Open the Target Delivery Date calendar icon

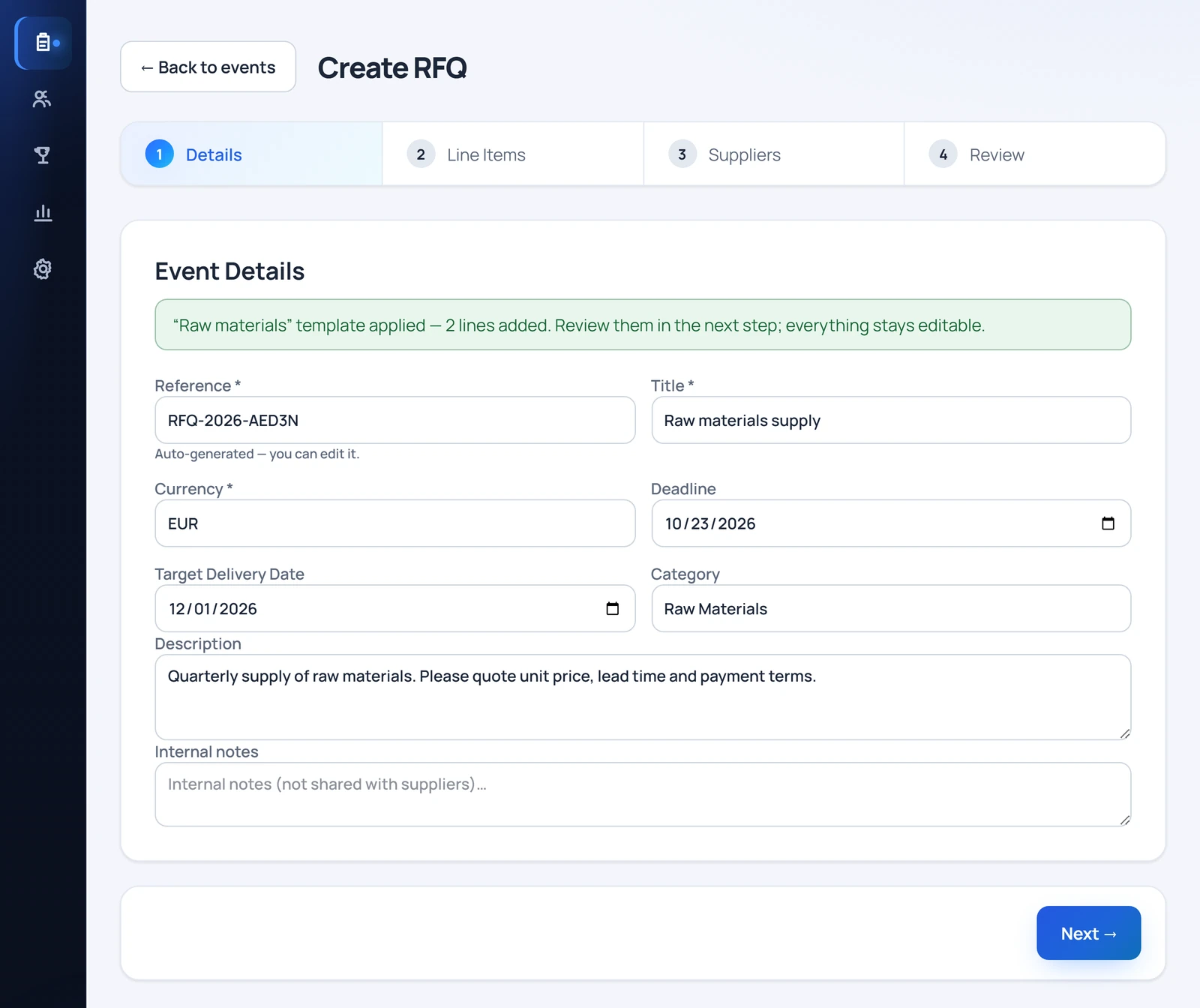pyautogui.click(x=613, y=608)
